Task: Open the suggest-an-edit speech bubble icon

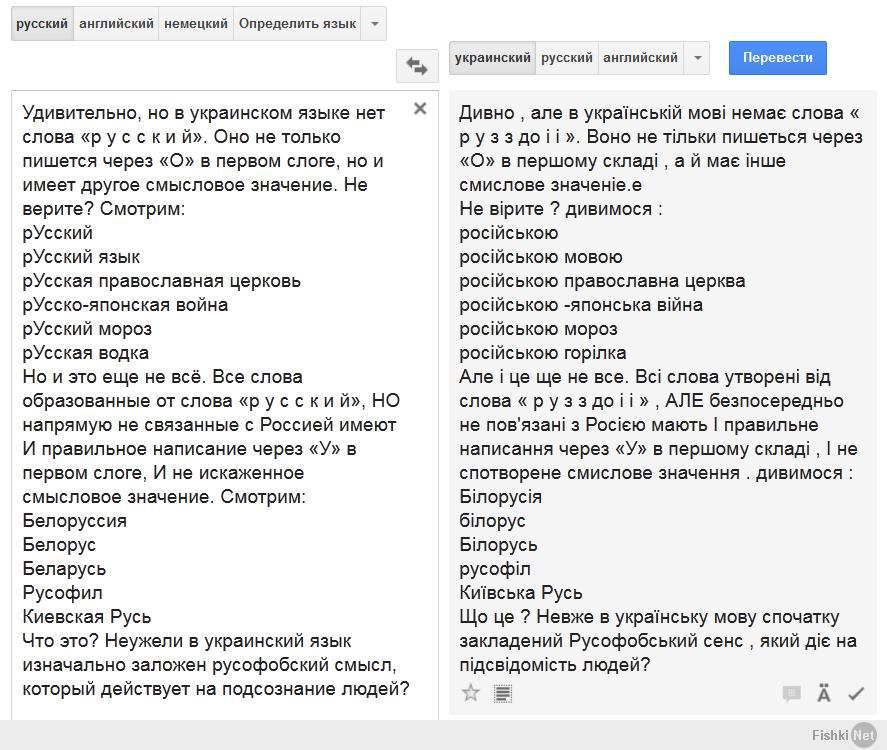Action: [791, 693]
